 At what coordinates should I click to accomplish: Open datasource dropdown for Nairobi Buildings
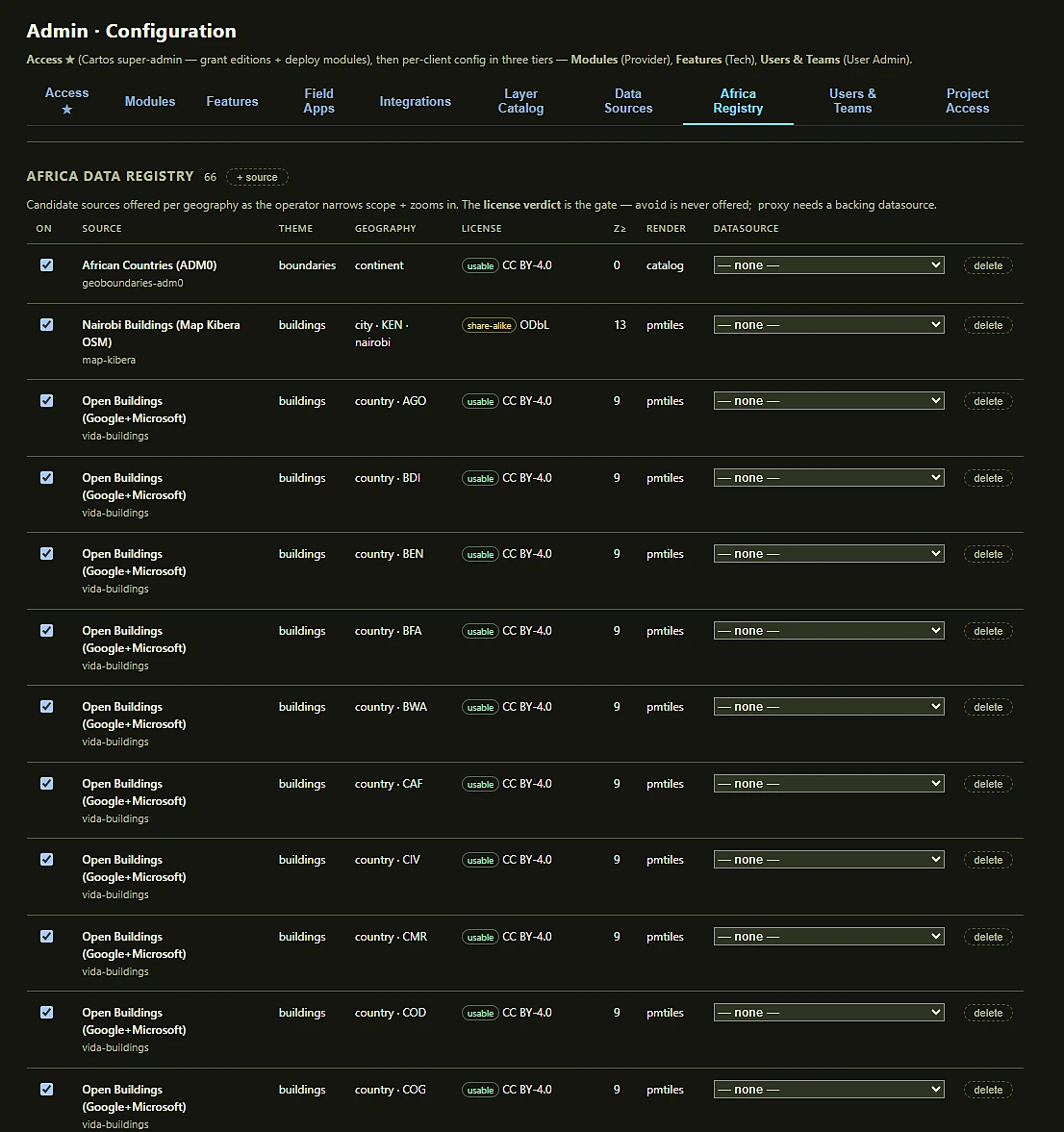click(x=828, y=325)
